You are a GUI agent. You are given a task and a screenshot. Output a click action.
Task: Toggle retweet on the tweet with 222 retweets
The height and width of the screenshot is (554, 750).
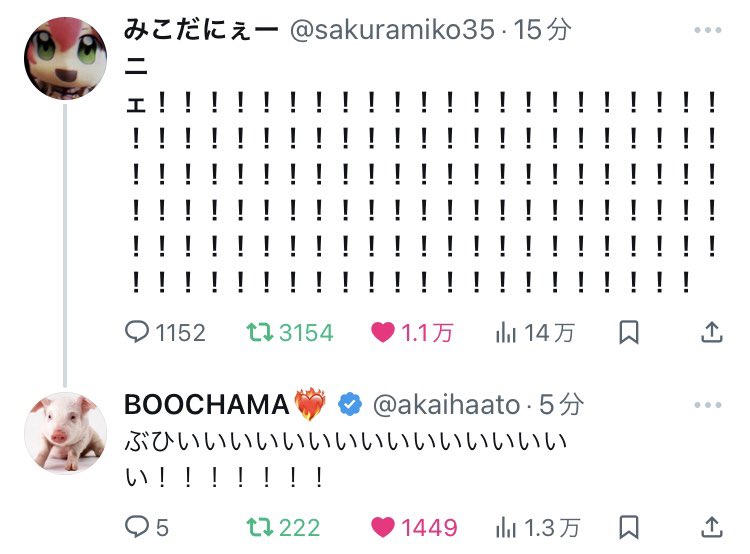(283, 527)
